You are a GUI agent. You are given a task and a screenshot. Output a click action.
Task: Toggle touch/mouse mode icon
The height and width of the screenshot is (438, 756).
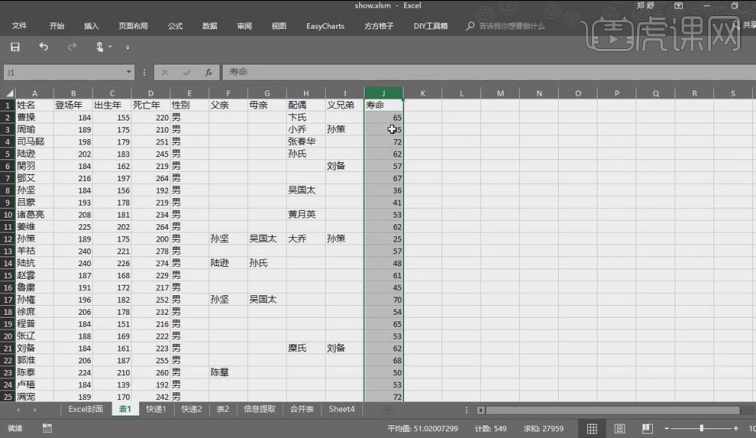99,47
